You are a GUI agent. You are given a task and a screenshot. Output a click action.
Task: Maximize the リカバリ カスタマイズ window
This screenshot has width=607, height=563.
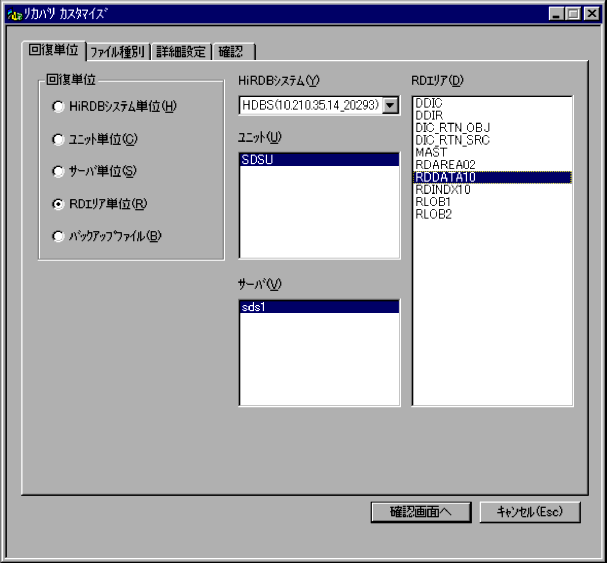coord(573,14)
